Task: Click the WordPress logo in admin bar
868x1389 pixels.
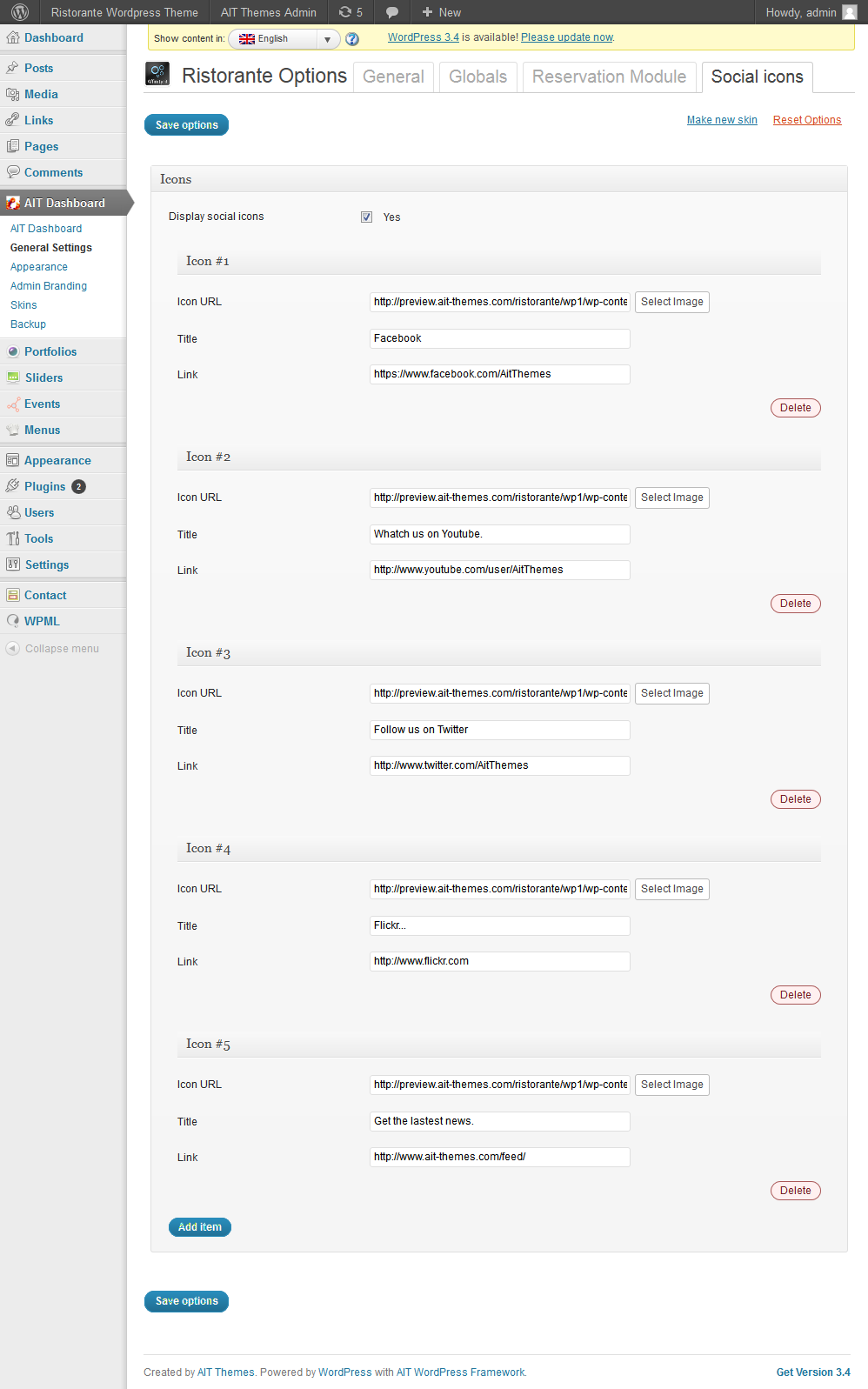Action: [20, 12]
